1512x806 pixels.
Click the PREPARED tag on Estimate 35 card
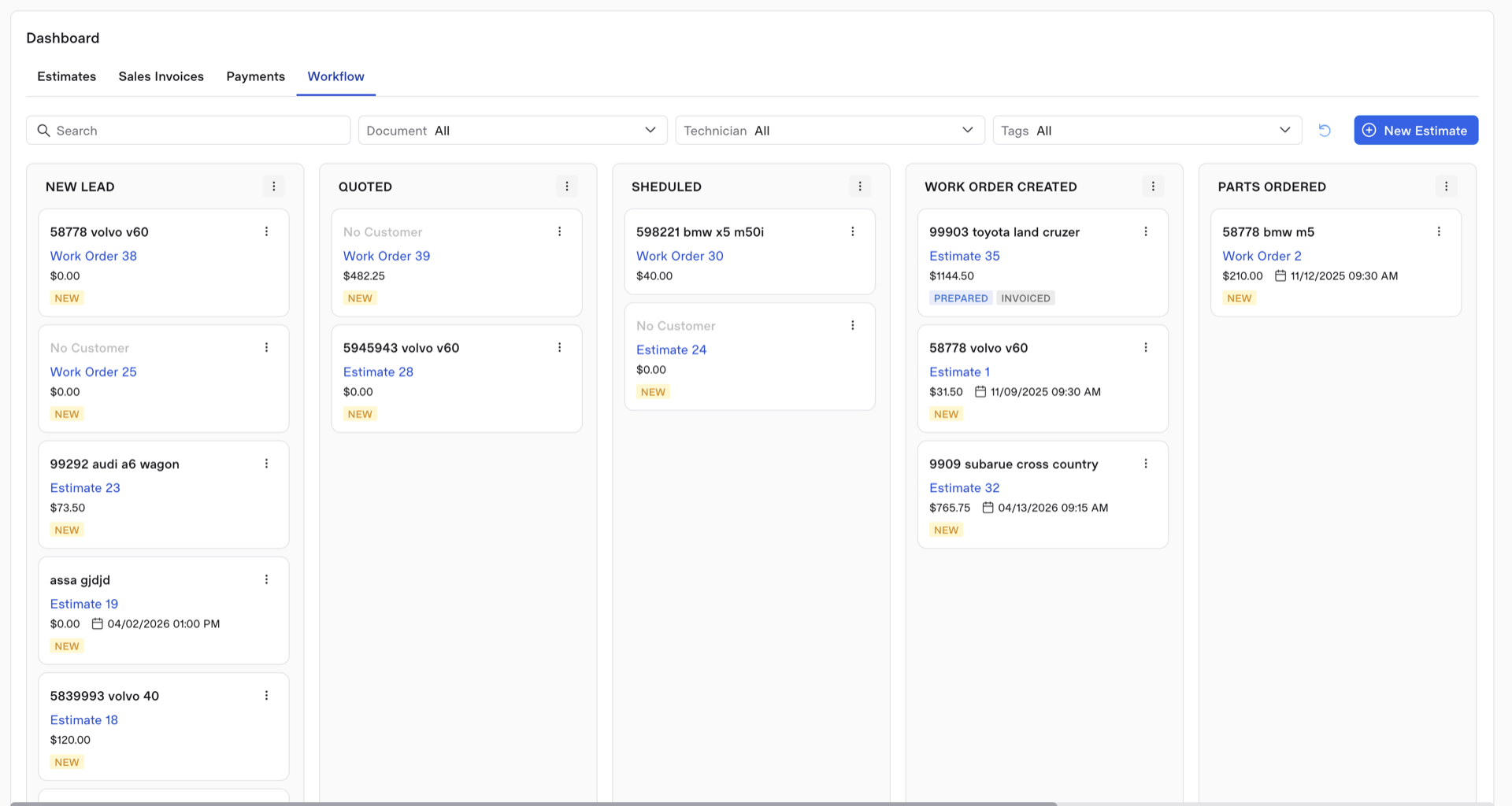pos(961,298)
